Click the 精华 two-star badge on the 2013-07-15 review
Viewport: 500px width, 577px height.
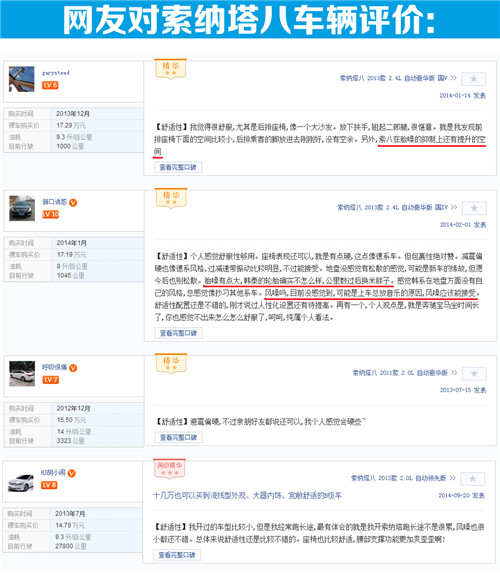[x=171, y=364]
